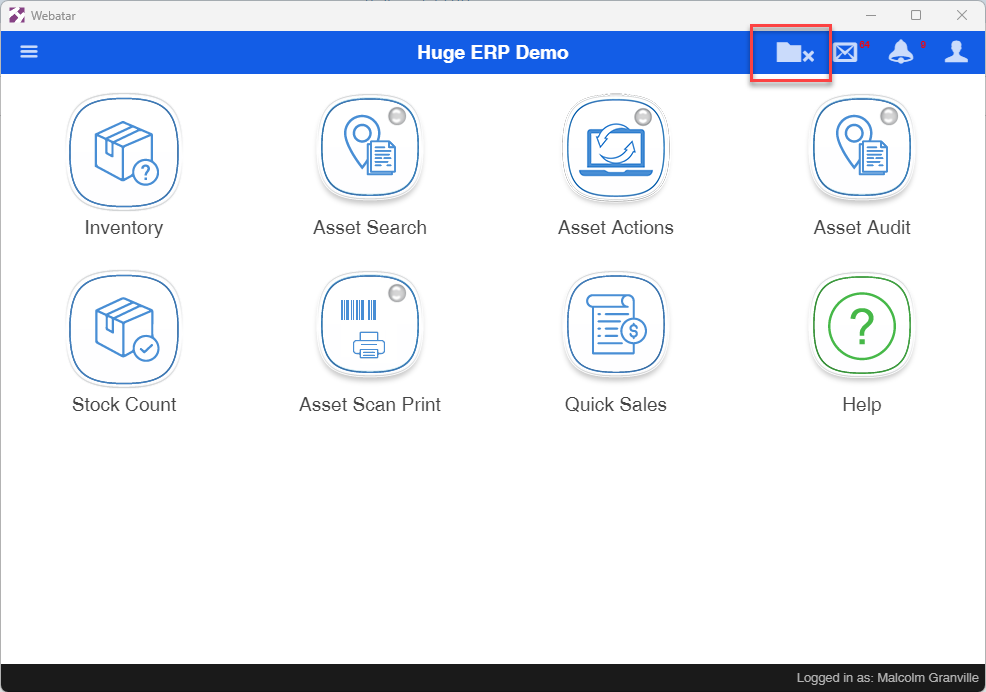Viewport: 986px width, 692px height.
Task: Click the folder close icon in header
Action: [795, 53]
